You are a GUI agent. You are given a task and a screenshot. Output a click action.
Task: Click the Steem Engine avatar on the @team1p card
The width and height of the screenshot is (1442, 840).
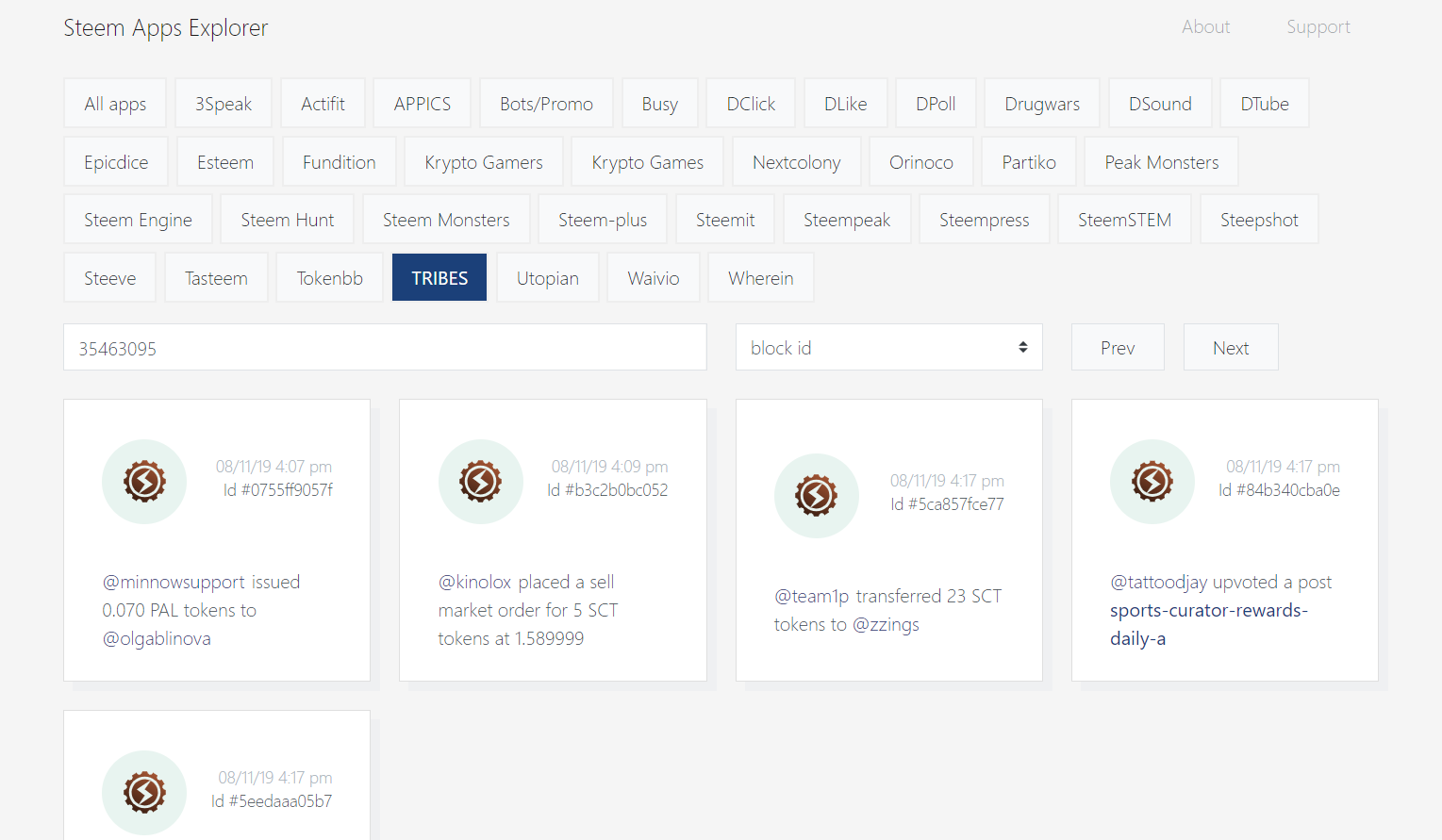tap(817, 496)
